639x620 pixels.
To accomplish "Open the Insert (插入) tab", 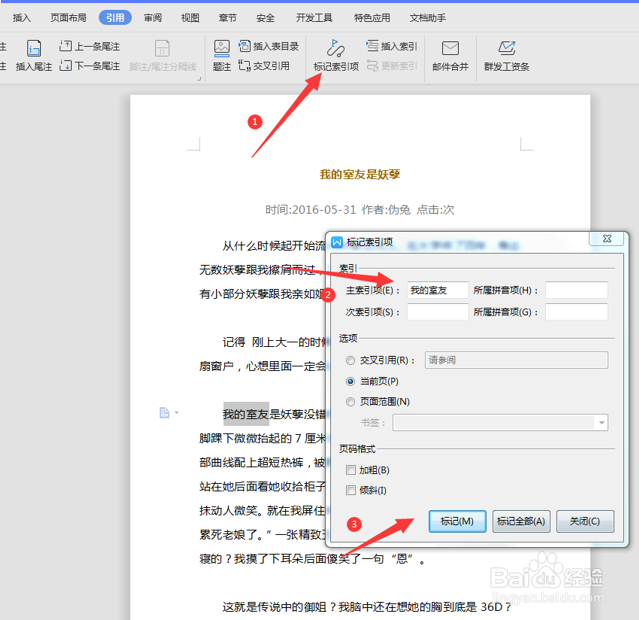I will click(22, 18).
